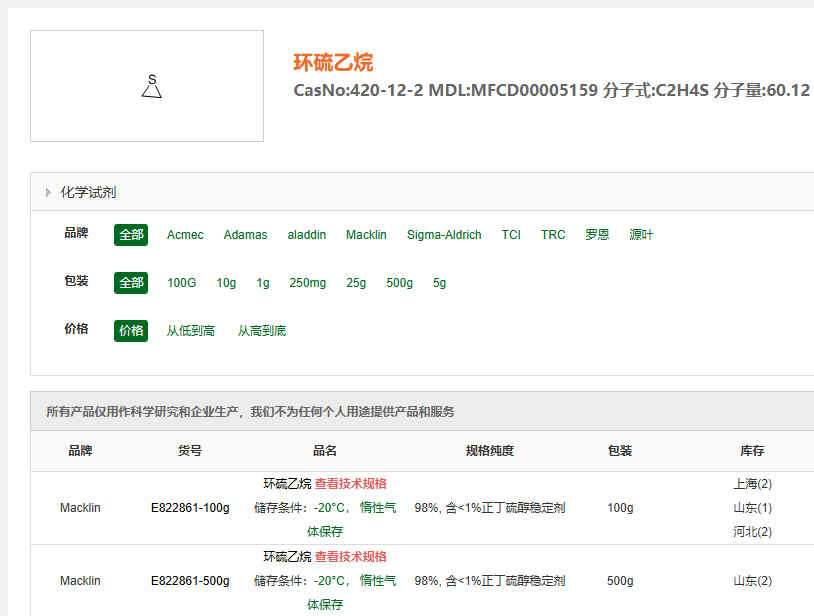
Task: Filter by TRC brand
Action: click(x=553, y=235)
